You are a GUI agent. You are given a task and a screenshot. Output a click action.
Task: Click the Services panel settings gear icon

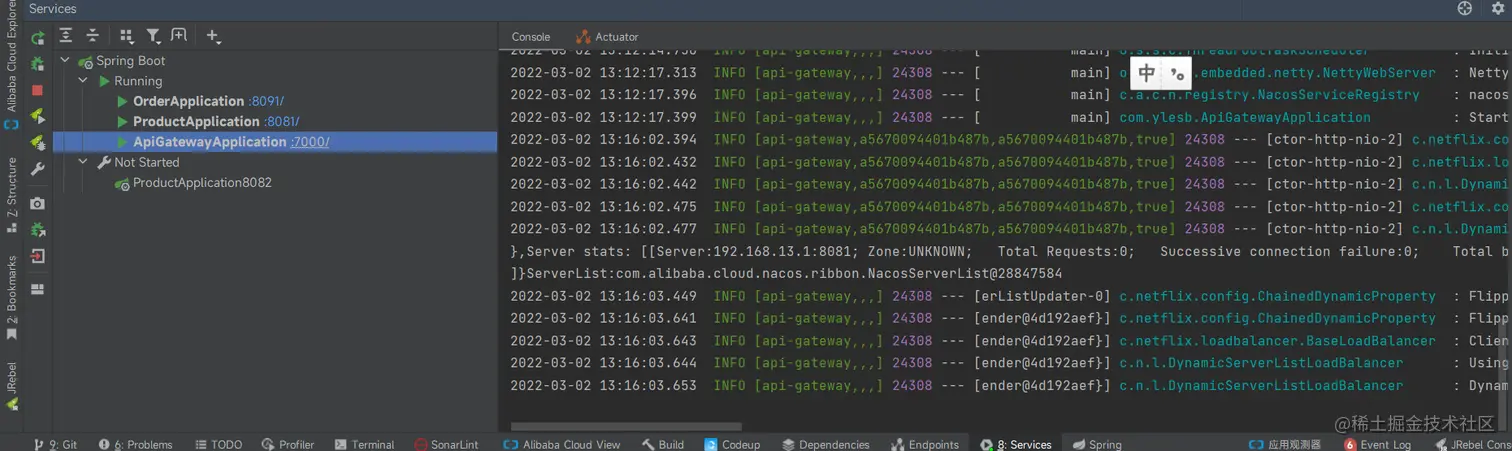1497,8
